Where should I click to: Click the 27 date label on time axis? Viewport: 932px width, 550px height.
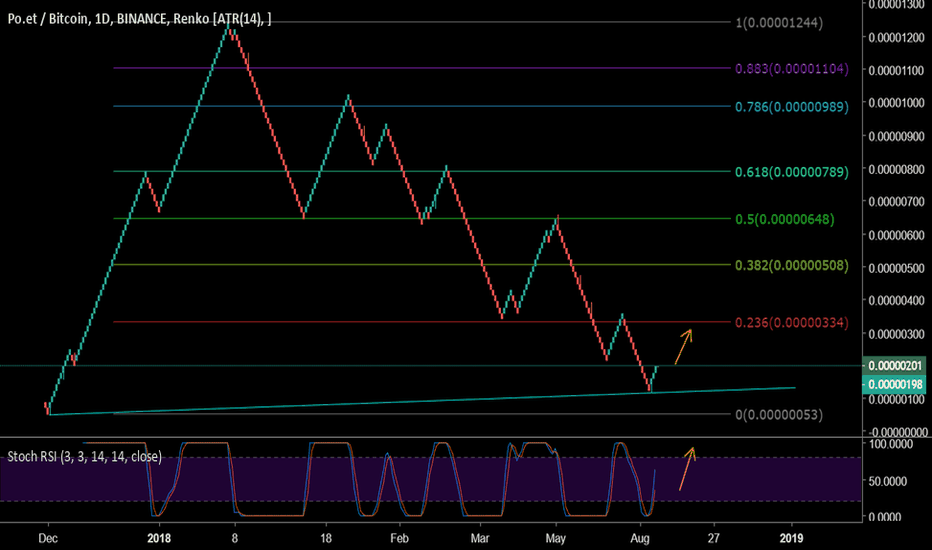click(x=713, y=538)
